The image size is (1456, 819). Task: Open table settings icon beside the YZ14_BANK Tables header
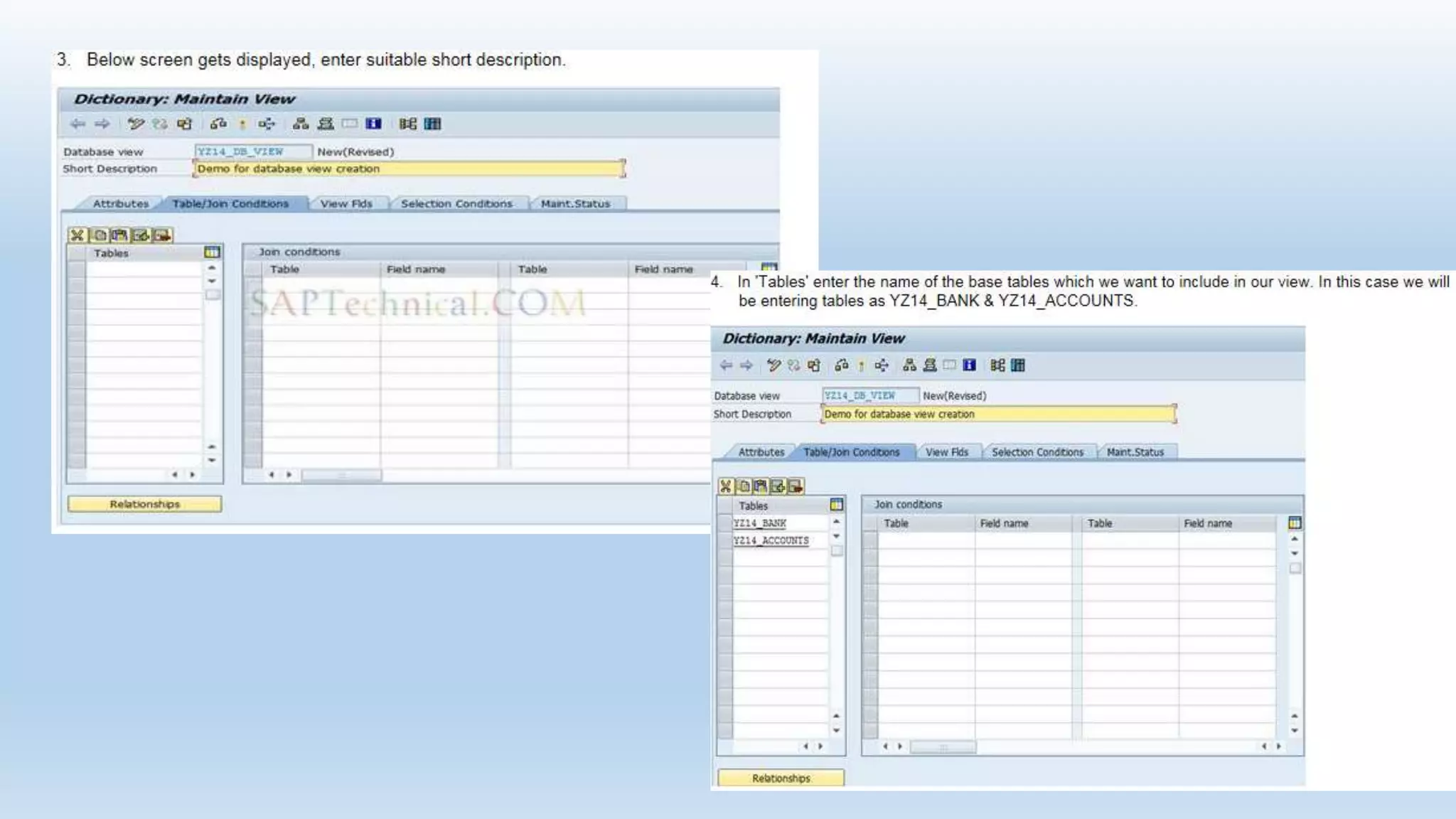click(836, 505)
